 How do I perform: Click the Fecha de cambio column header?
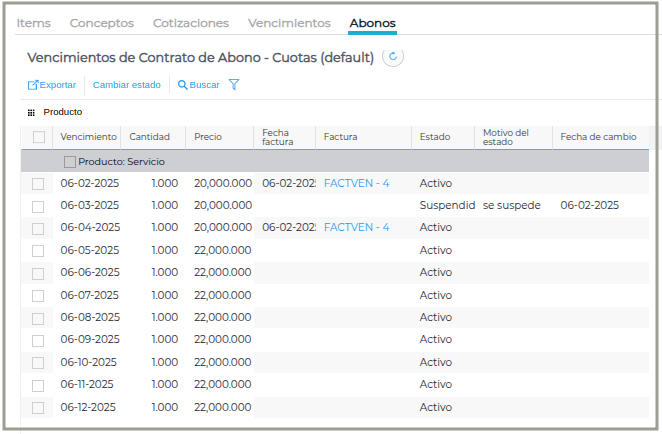(x=598, y=137)
